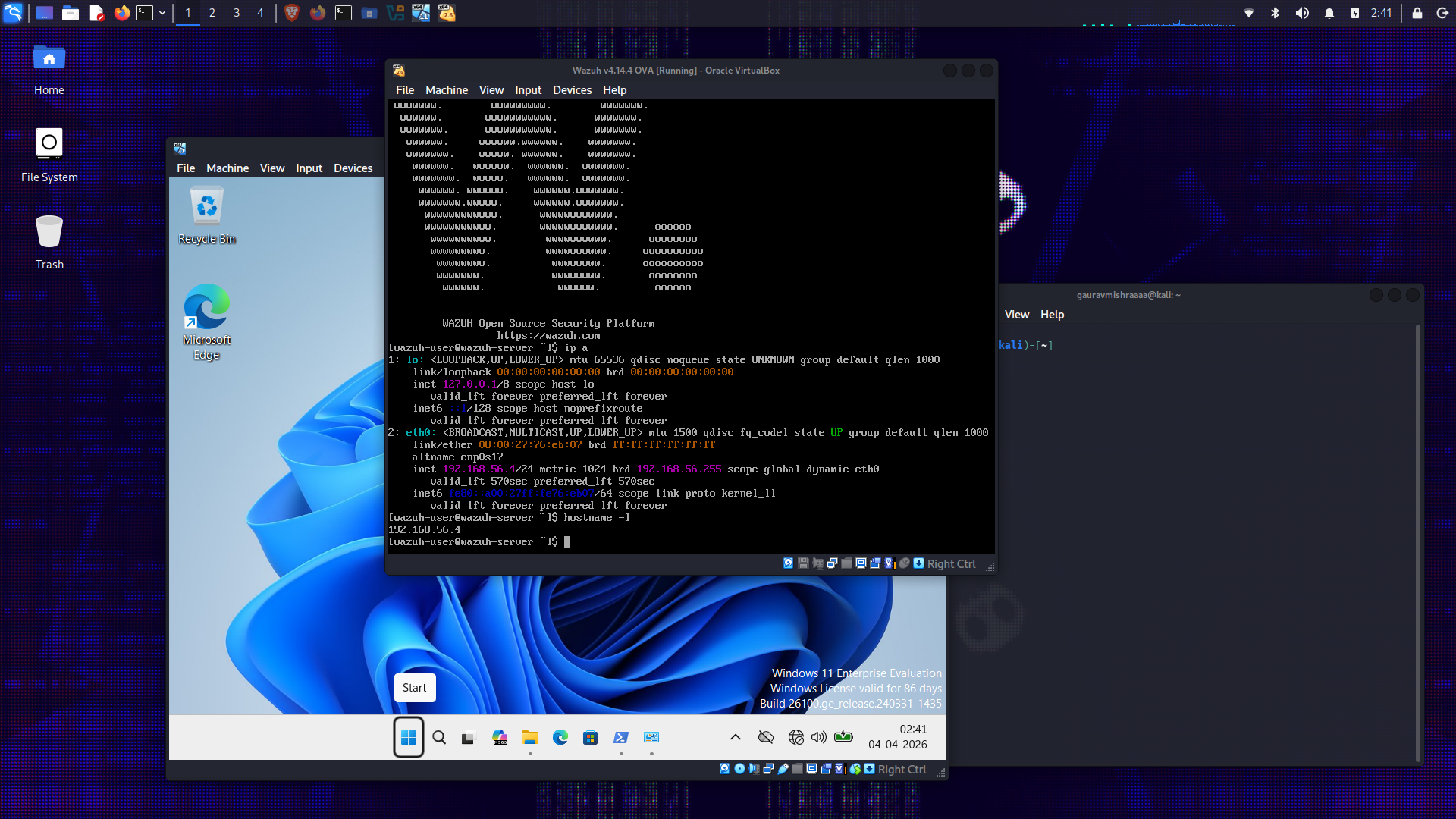1456x819 pixels.
Task: Open the Windows Start button
Action: tap(408, 737)
